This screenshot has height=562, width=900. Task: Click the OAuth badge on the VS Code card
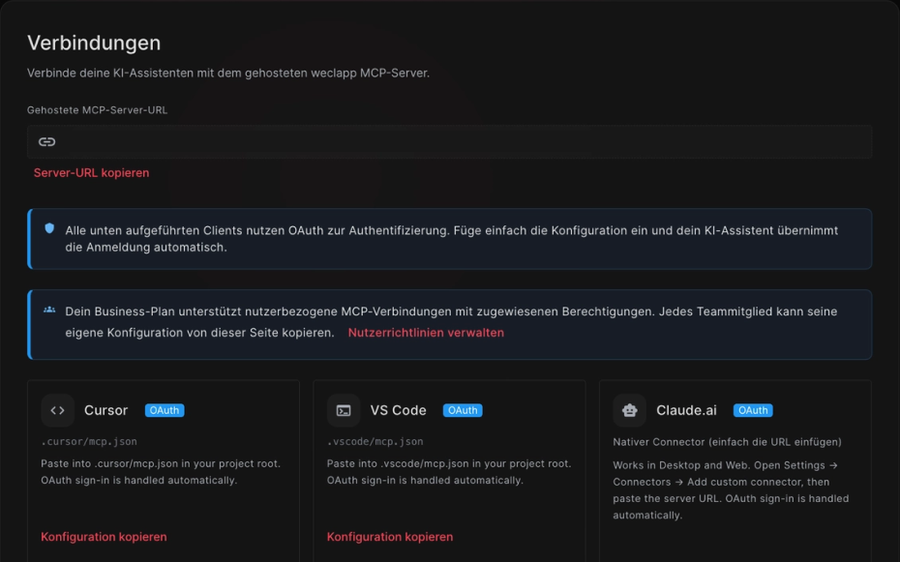coord(463,410)
